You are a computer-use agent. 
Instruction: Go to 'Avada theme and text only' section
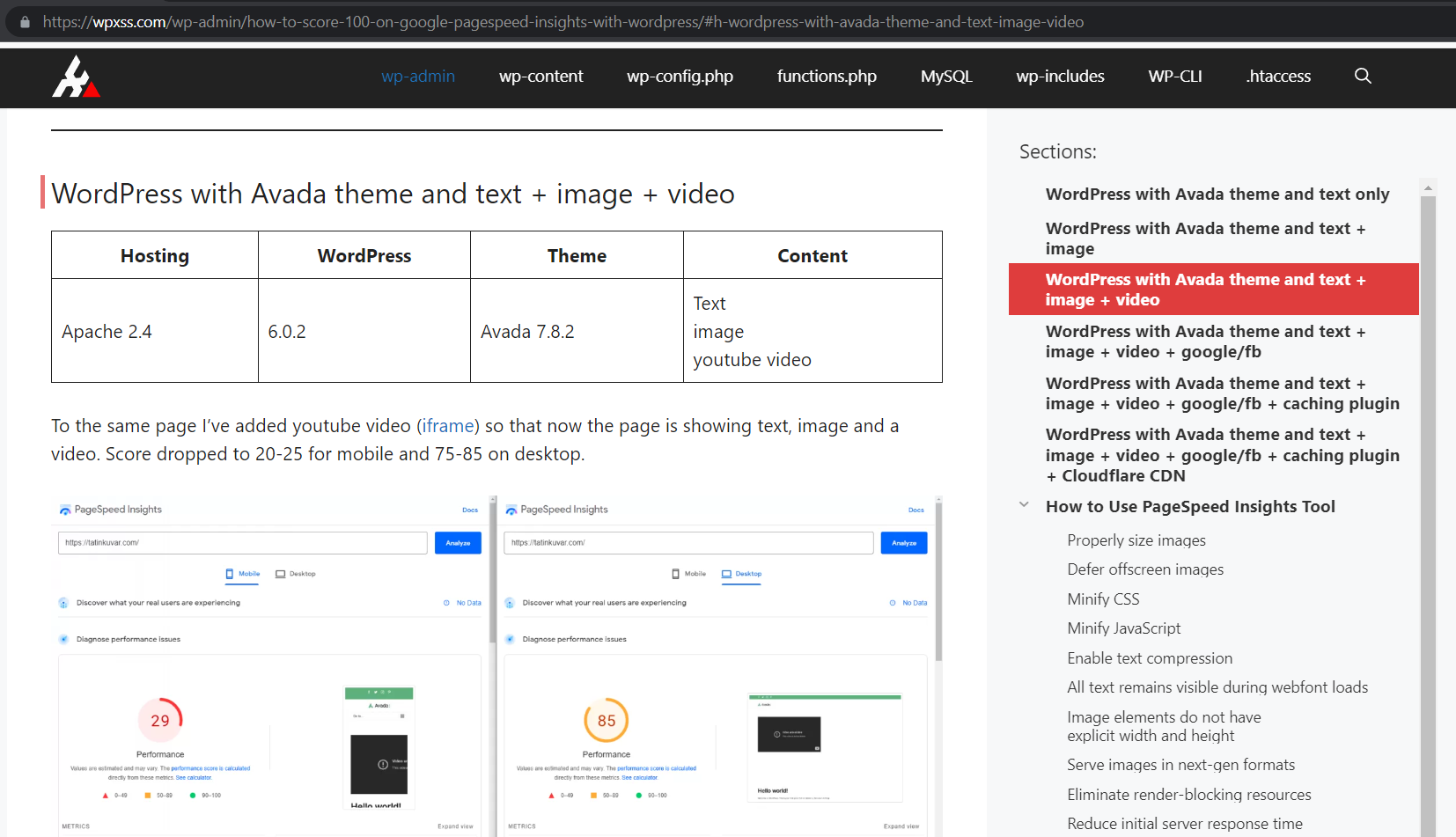point(1217,194)
